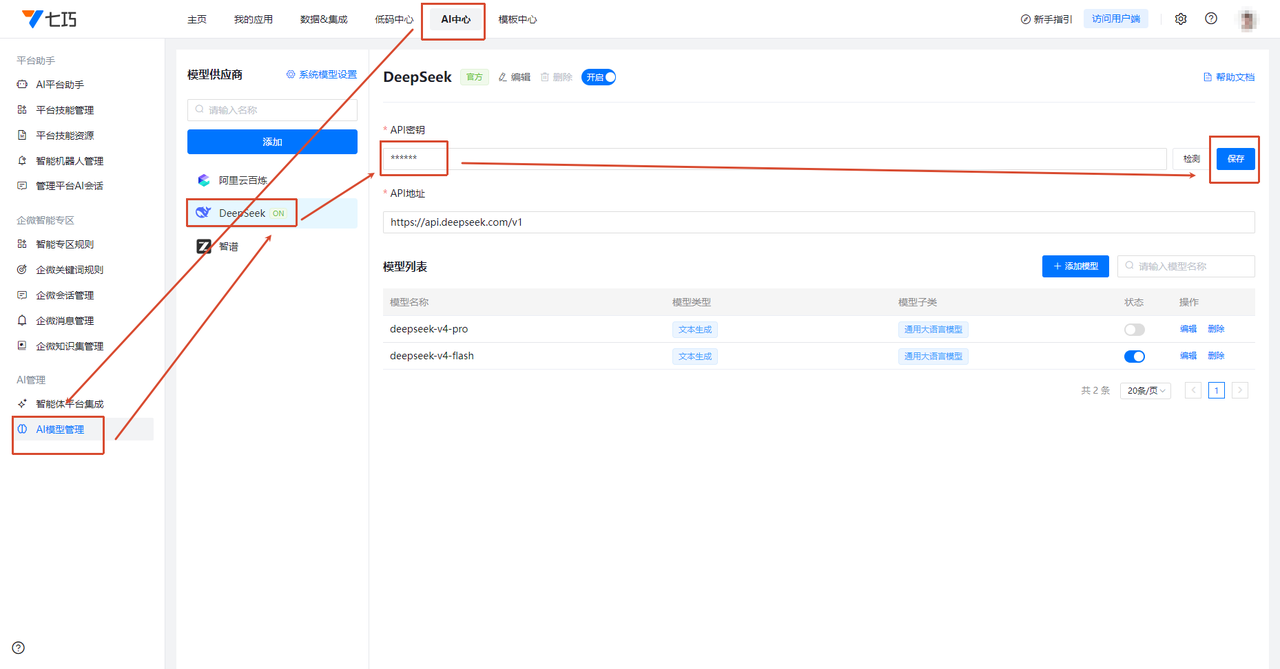1280x669 pixels.
Task: Click the green 官方 badge
Action: (474, 77)
